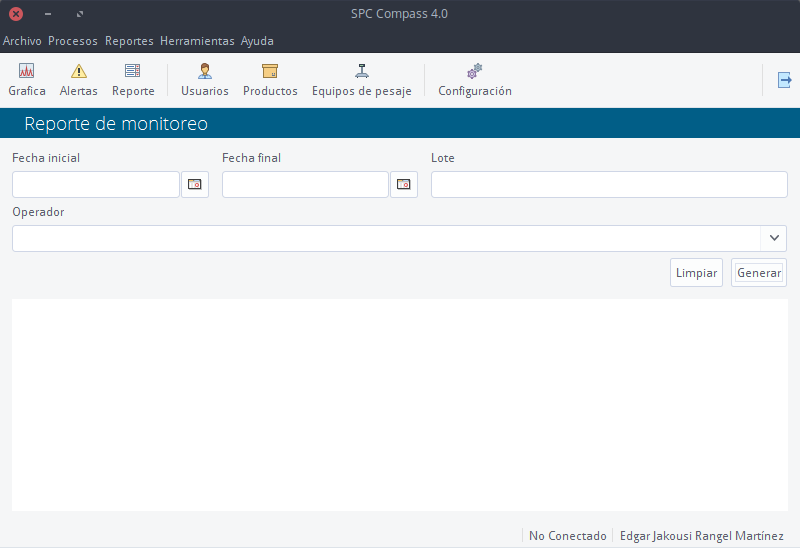The image size is (800, 548).
Task: Maximize the SPC Compass window
Action: [x=80, y=14]
